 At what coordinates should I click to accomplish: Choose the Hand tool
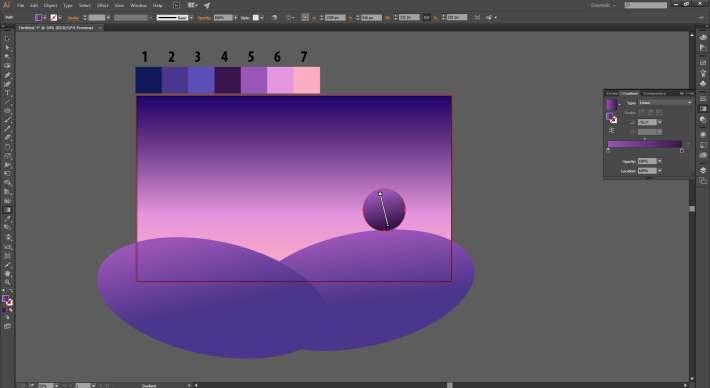[x=7, y=273]
